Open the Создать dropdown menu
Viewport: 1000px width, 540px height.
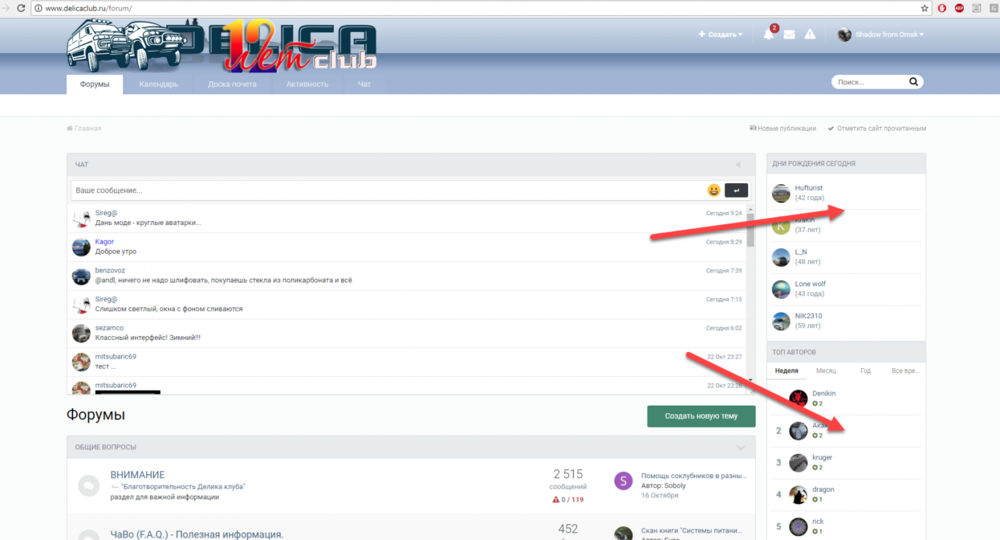click(720, 35)
